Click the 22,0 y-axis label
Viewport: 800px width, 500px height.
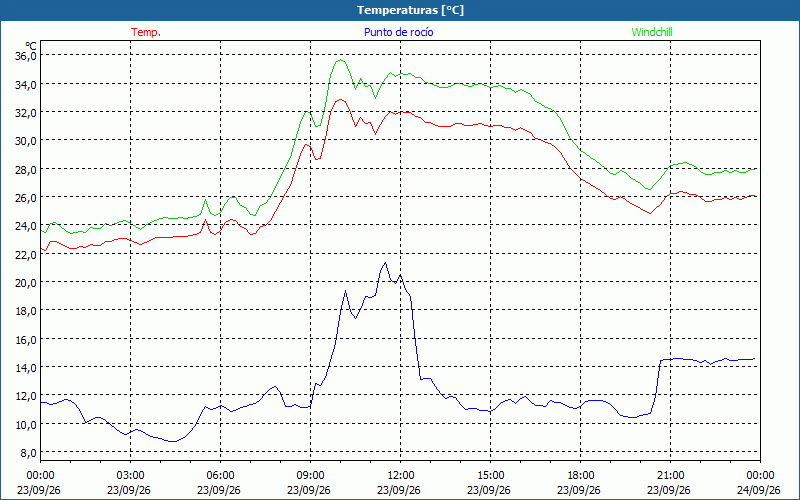point(25,254)
